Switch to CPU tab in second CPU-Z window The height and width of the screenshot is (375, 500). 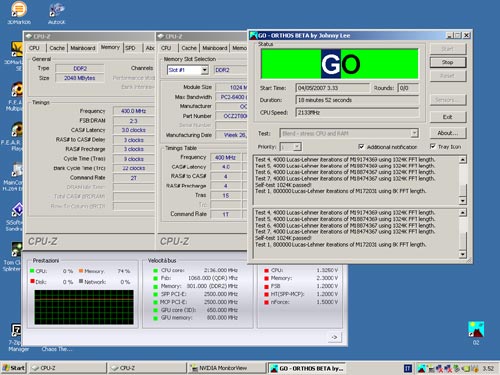click(166, 48)
